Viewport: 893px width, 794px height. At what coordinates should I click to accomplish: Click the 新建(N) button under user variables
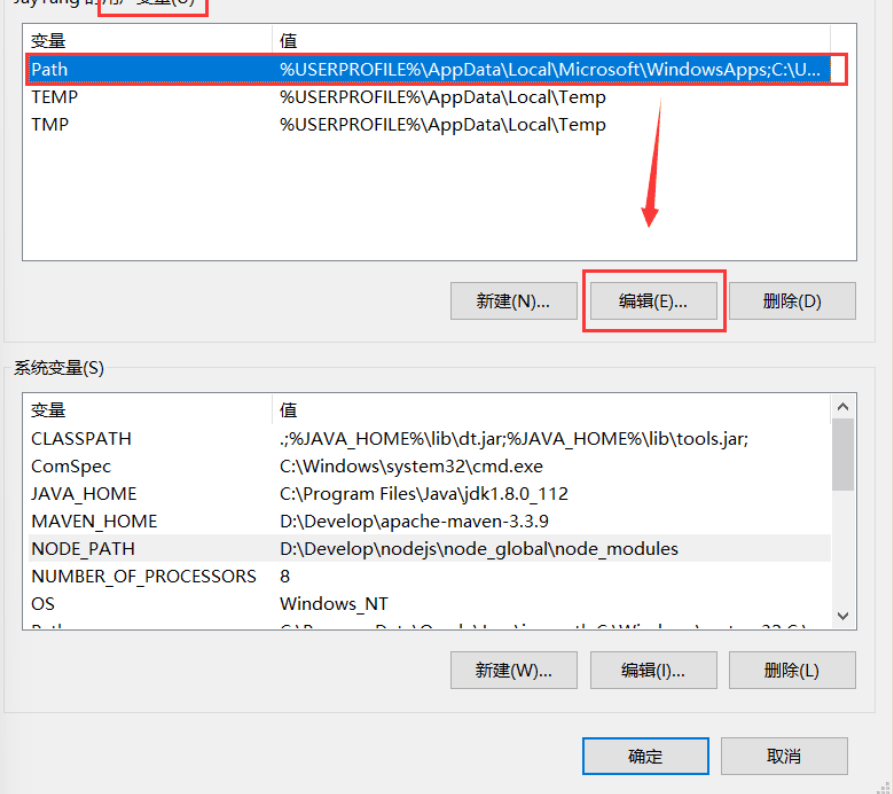coord(513,300)
